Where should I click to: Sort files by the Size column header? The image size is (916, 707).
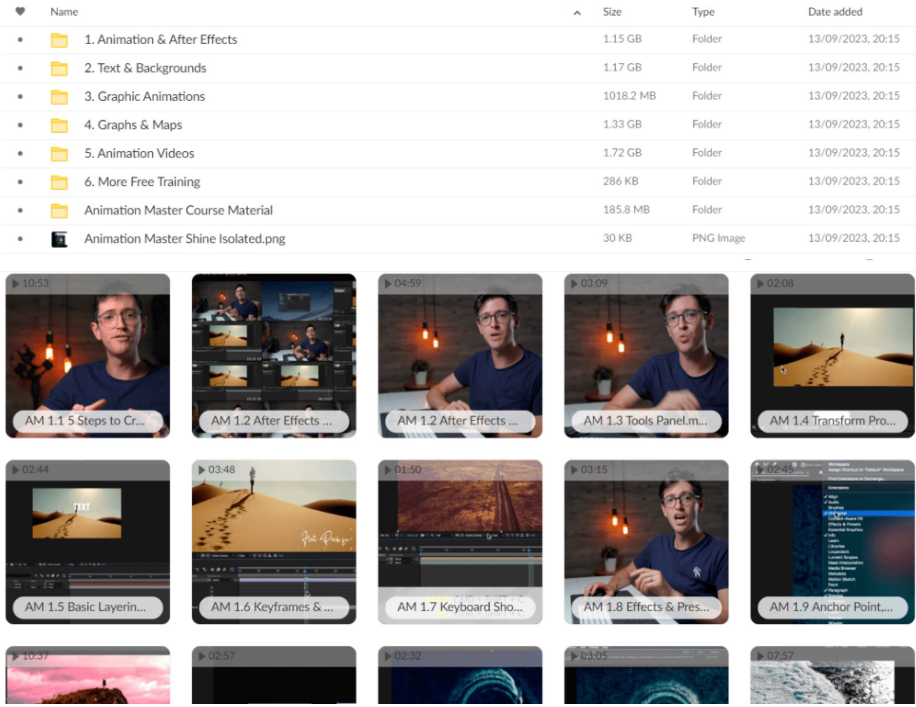(x=612, y=12)
